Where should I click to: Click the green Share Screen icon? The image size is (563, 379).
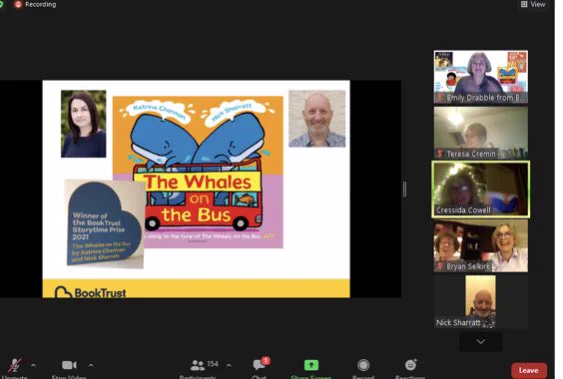coord(311,365)
